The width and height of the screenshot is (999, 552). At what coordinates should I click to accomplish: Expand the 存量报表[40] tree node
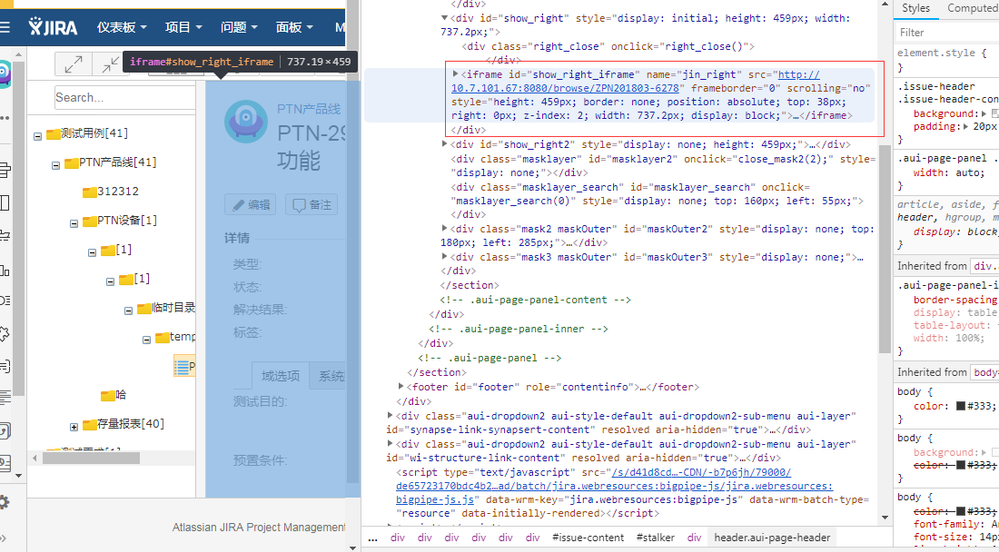tap(74, 427)
